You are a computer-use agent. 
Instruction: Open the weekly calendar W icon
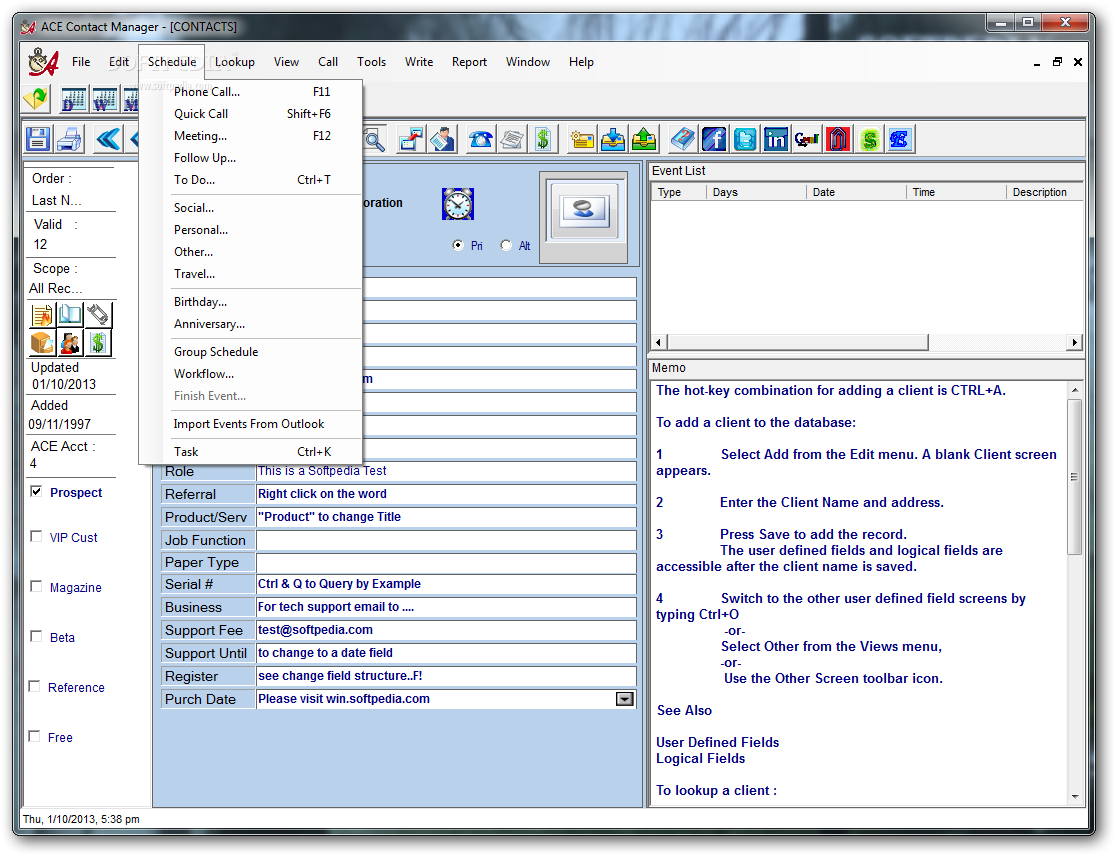(x=105, y=99)
